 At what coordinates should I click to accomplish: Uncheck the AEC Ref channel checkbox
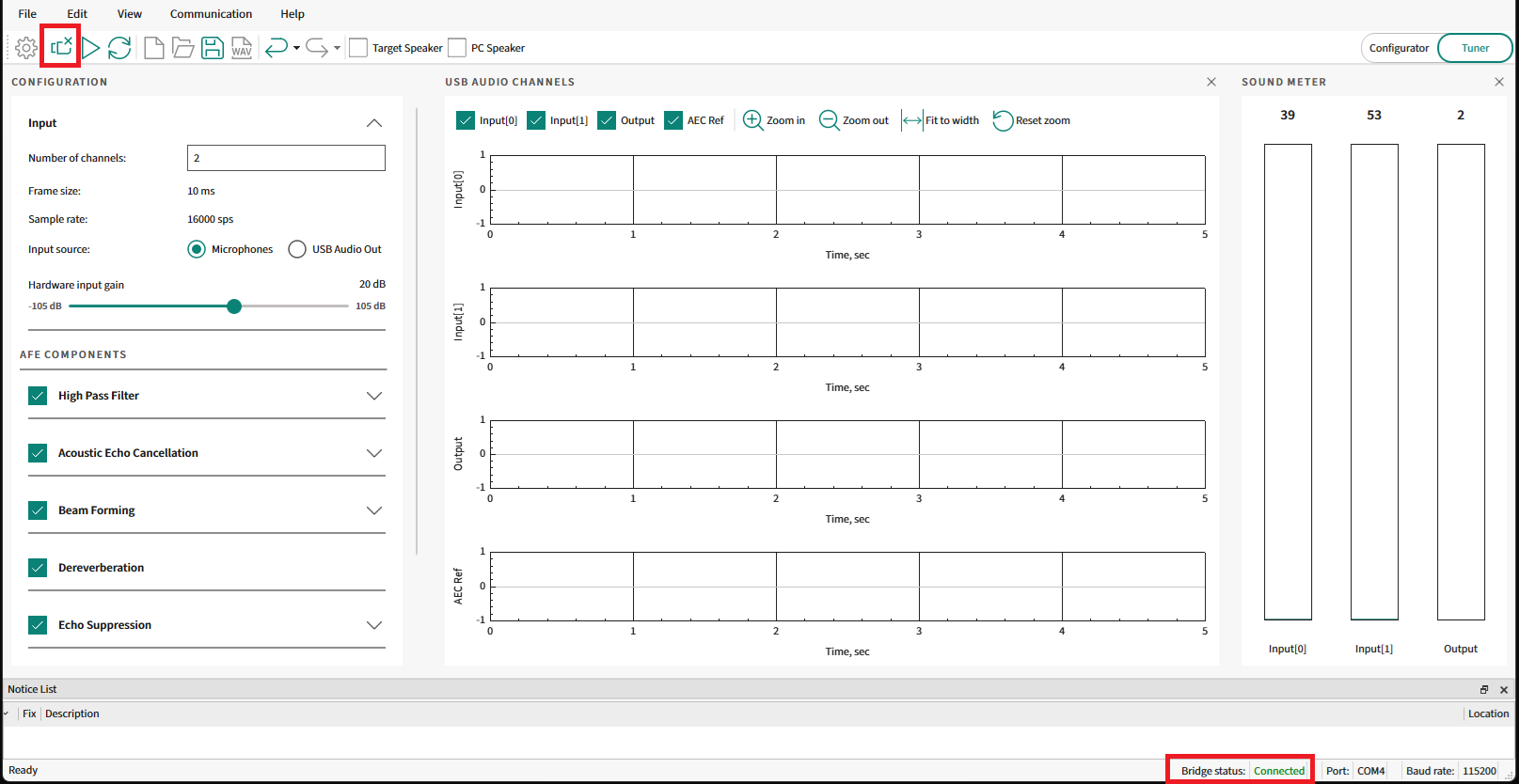pyautogui.click(x=673, y=120)
